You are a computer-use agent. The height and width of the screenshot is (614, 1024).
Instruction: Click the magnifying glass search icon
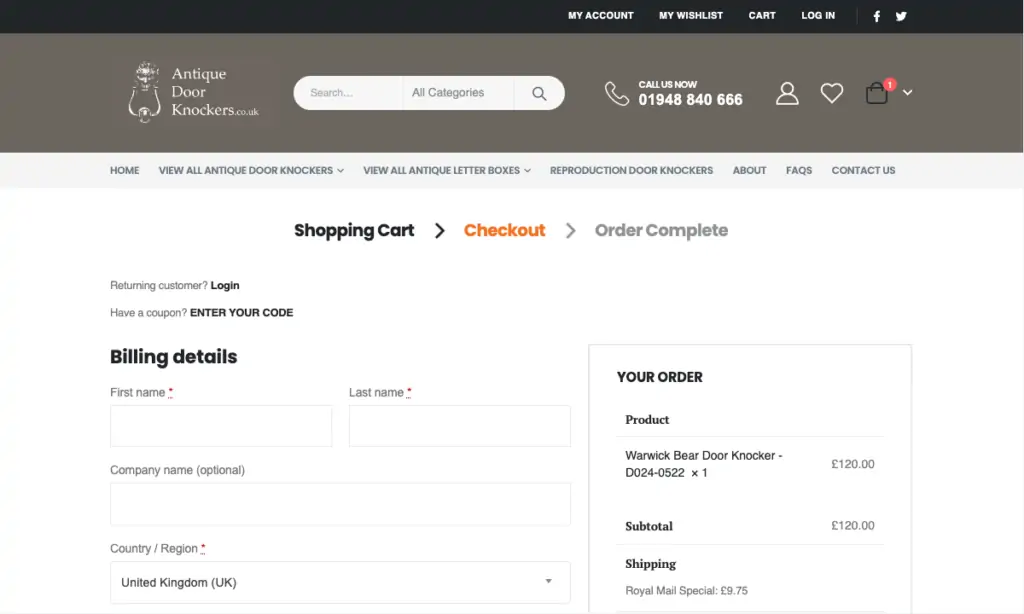[x=539, y=93]
